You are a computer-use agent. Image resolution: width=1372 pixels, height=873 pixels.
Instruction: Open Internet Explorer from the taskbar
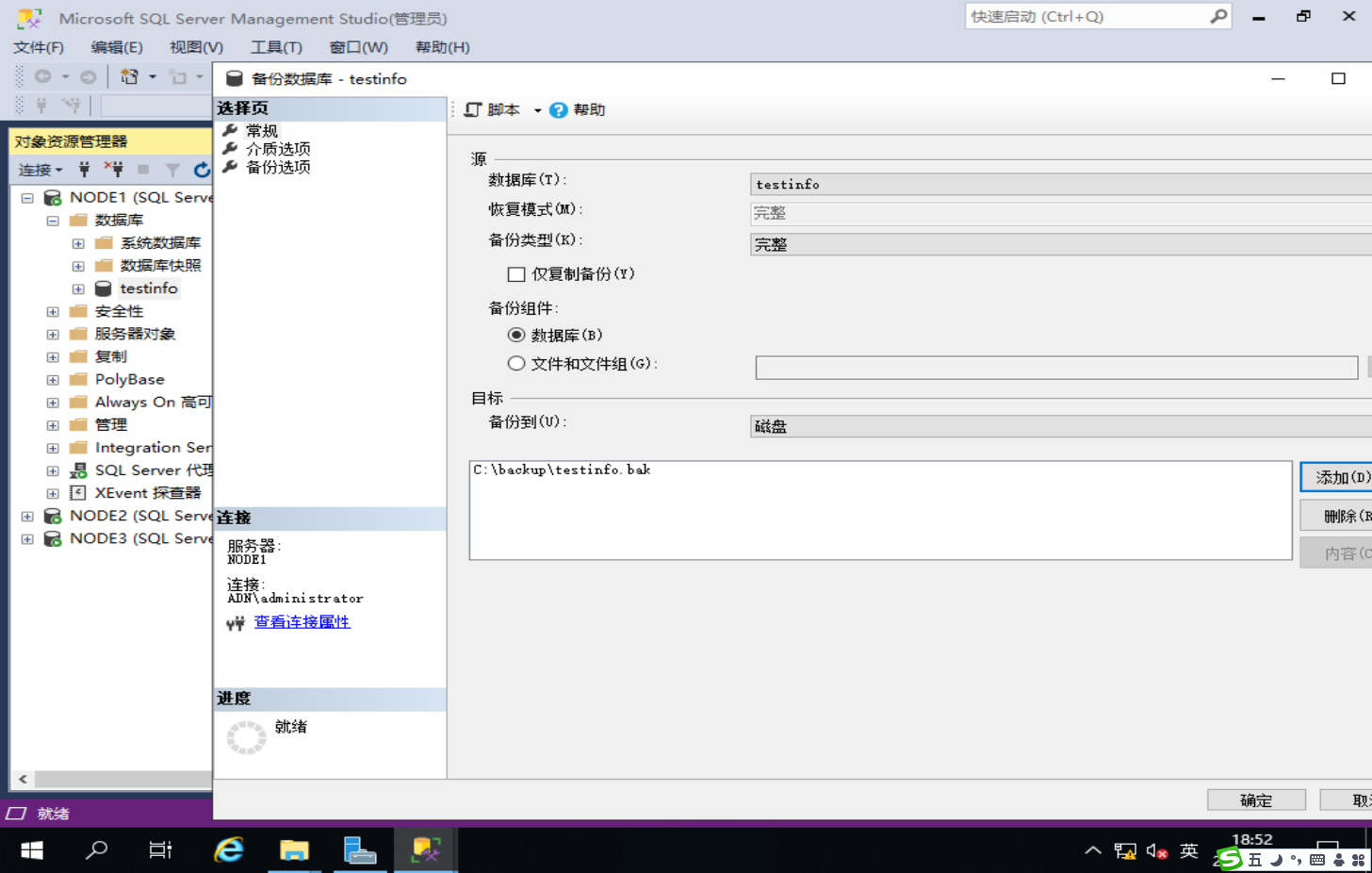229,850
